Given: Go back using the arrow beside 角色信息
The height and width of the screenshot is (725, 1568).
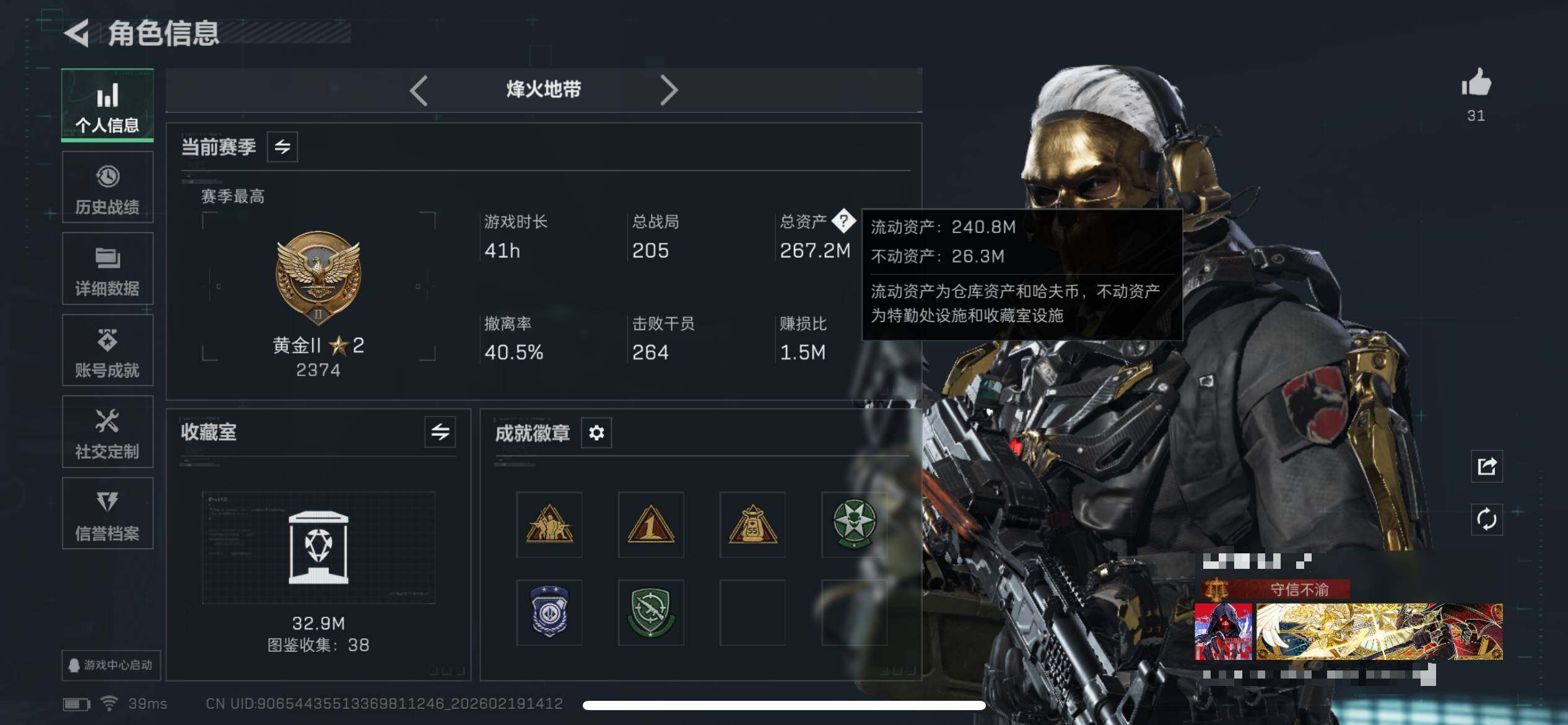Looking at the screenshot, I should [77, 33].
